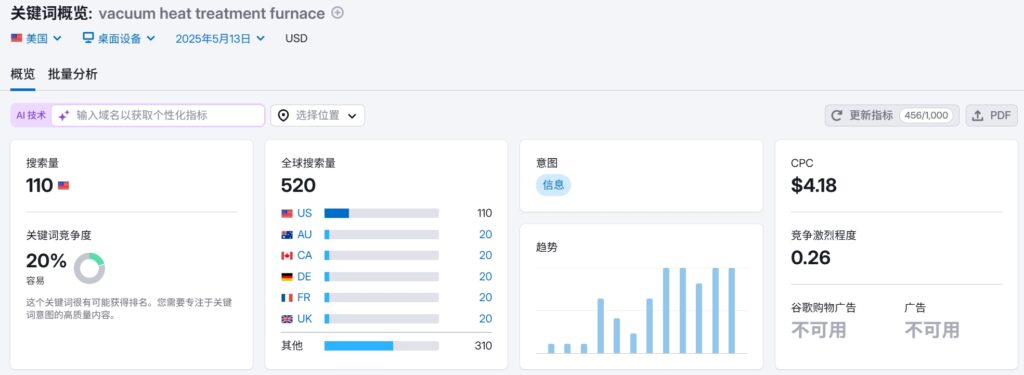
Task: Click the last bar in 趋势 chart
Action: click(731, 310)
